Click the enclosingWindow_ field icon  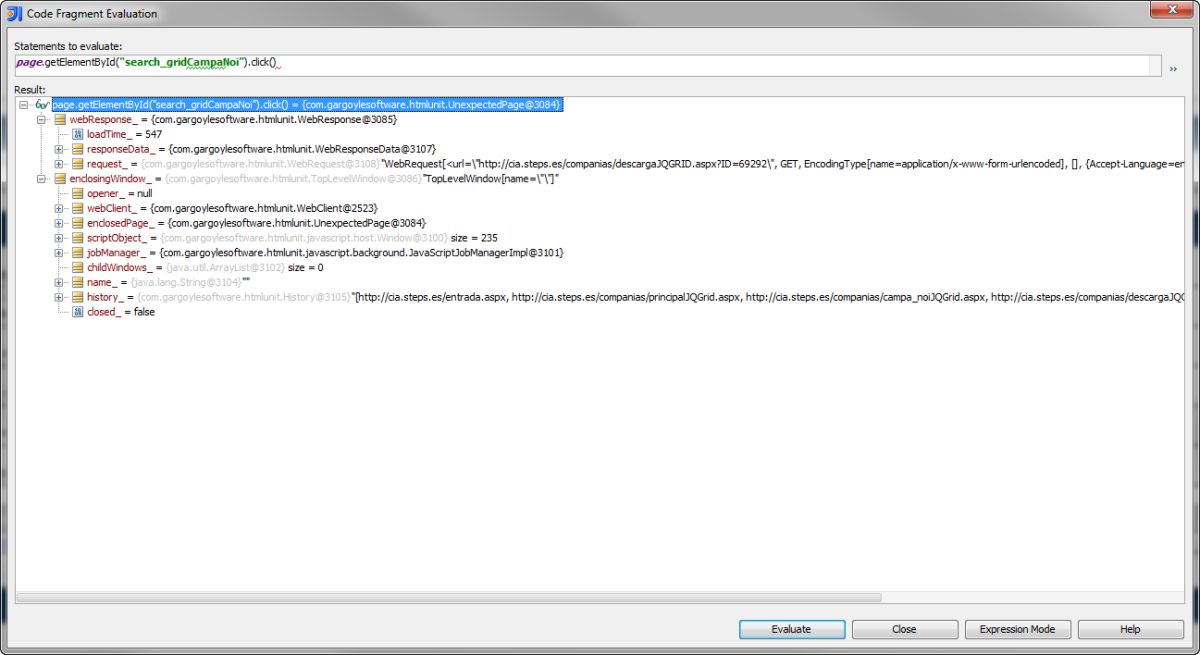tap(59, 179)
